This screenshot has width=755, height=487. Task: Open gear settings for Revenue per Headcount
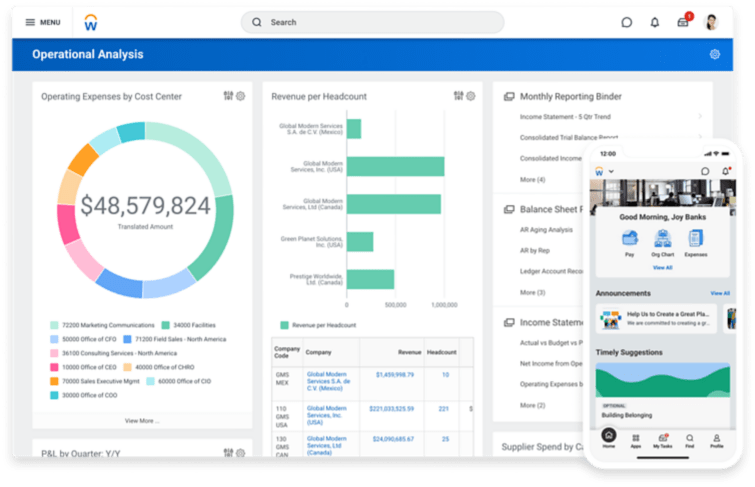[x=471, y=96]
